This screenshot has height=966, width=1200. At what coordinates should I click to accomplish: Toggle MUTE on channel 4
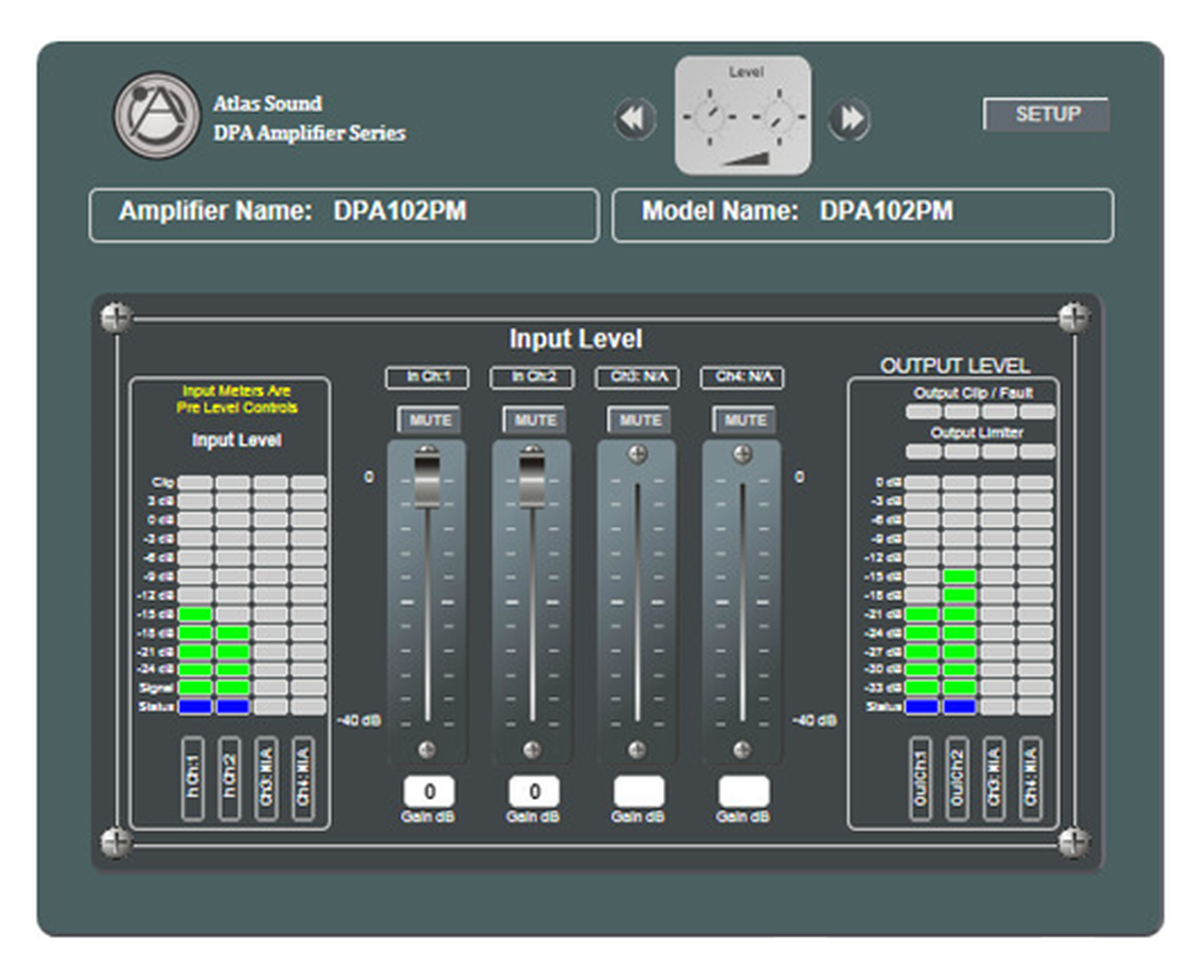point(744,420)
